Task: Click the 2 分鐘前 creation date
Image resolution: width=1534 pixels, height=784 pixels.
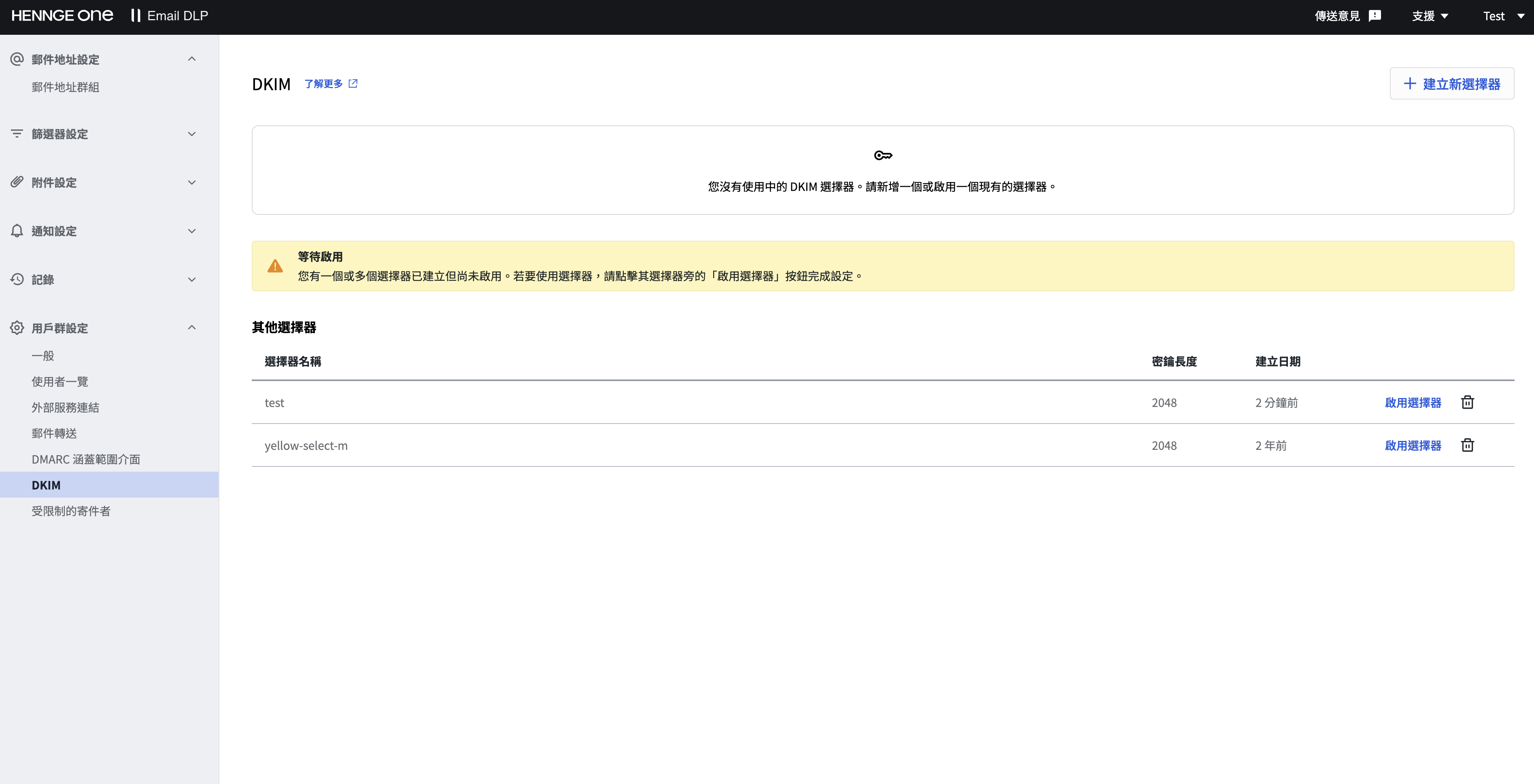Action: [1277, 403]
